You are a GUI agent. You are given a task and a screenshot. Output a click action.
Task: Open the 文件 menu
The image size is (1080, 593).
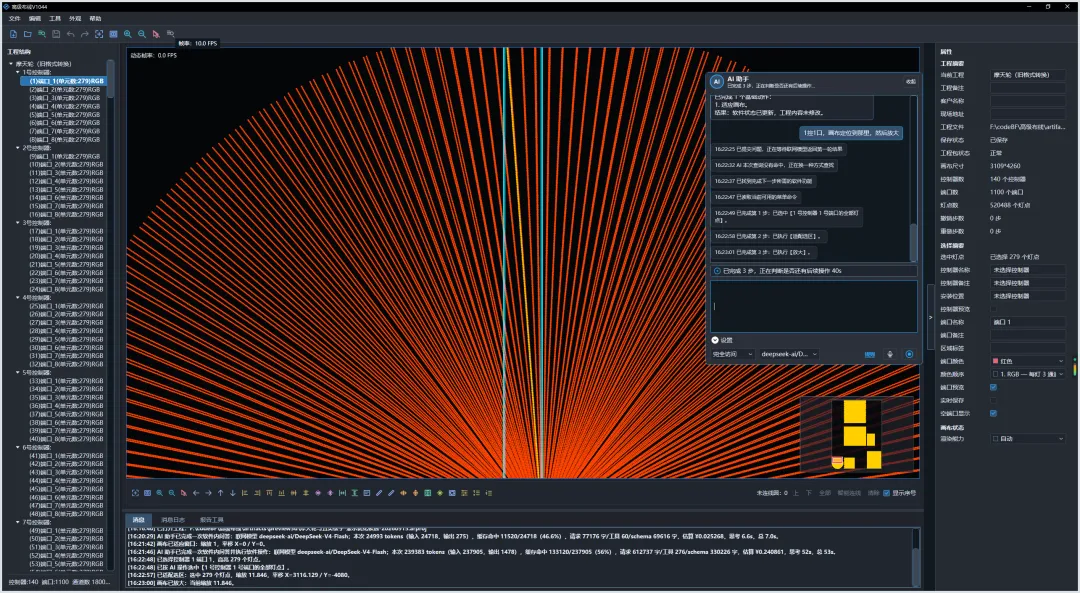pos(14,19)
